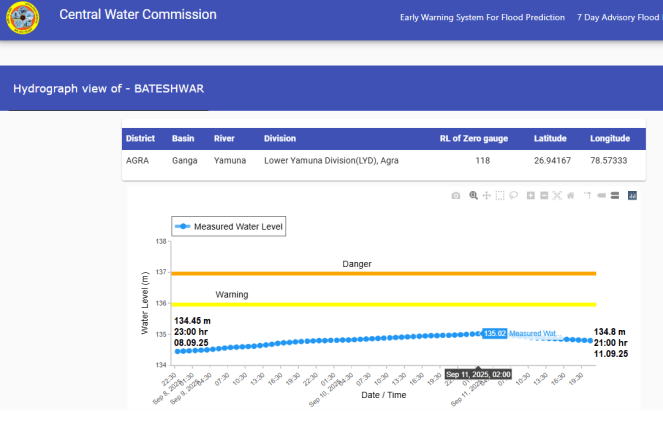Click the Central Water Commission logo
Screen dimensions: 663x431
click(x=21, y=17)
